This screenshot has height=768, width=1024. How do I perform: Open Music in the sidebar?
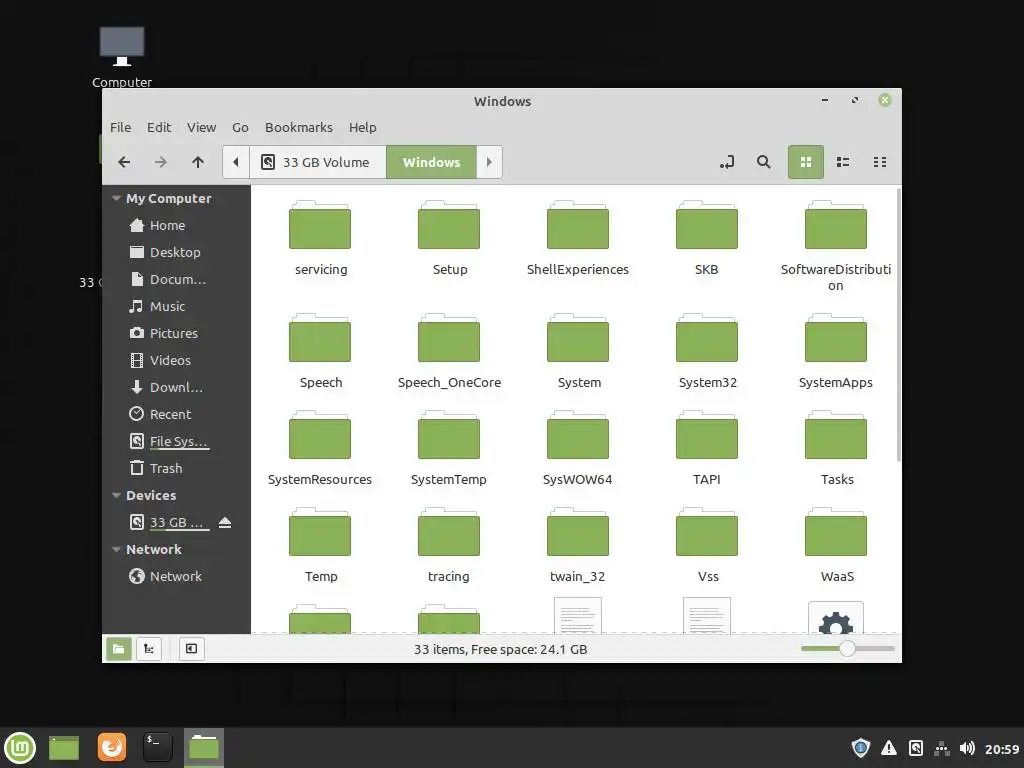(176, 306)
